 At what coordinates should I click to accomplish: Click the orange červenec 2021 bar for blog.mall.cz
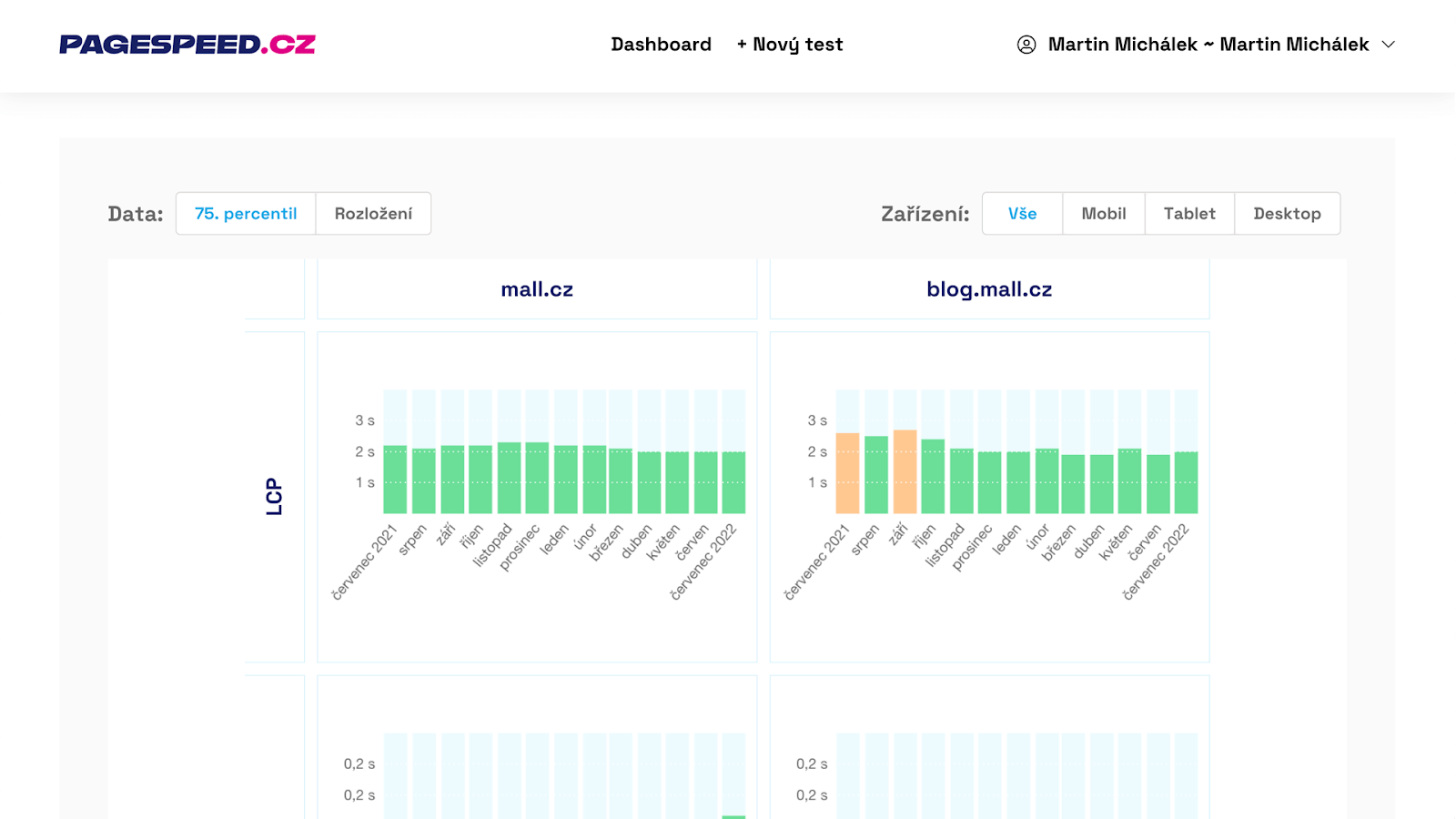coord(846,473)
